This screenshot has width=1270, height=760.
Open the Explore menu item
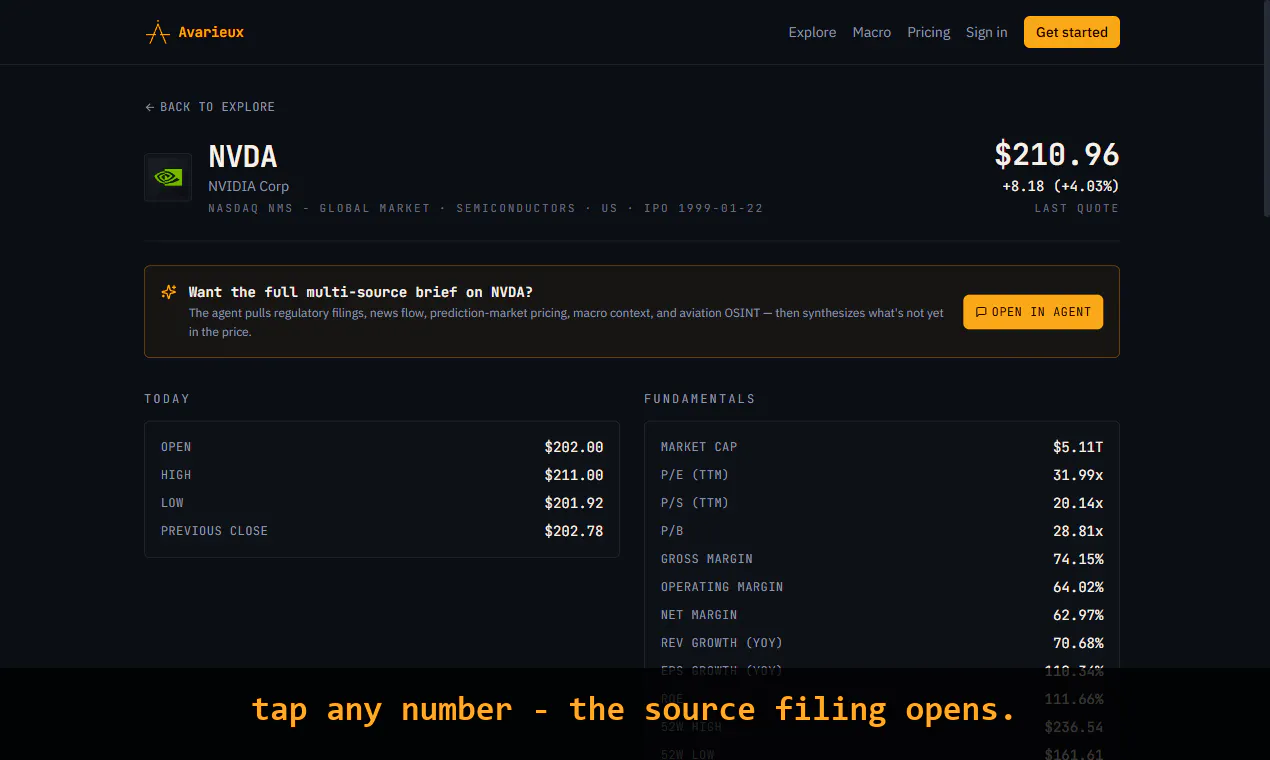tap(812, 32)
